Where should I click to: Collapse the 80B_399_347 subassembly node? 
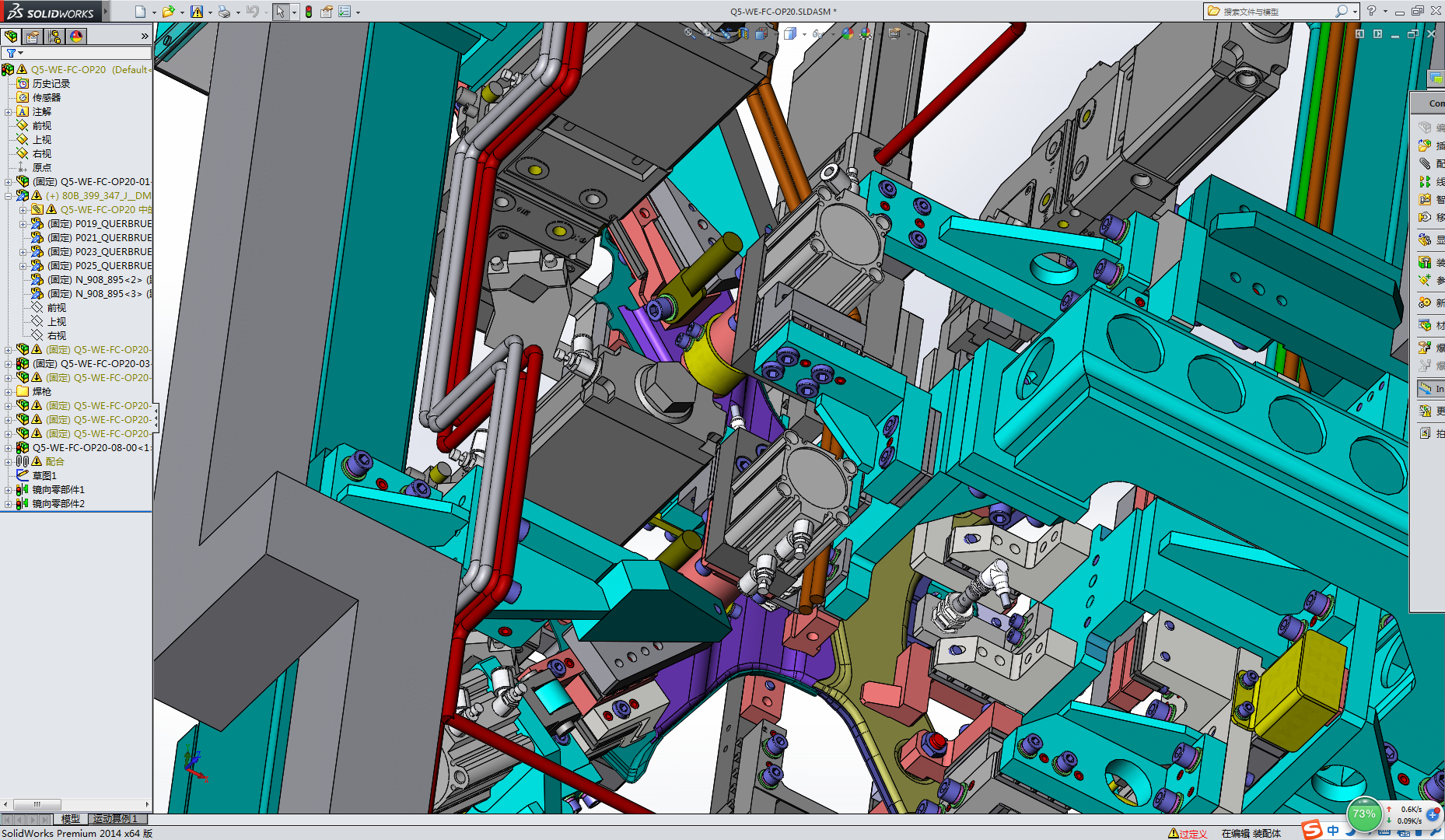(9, 196)
